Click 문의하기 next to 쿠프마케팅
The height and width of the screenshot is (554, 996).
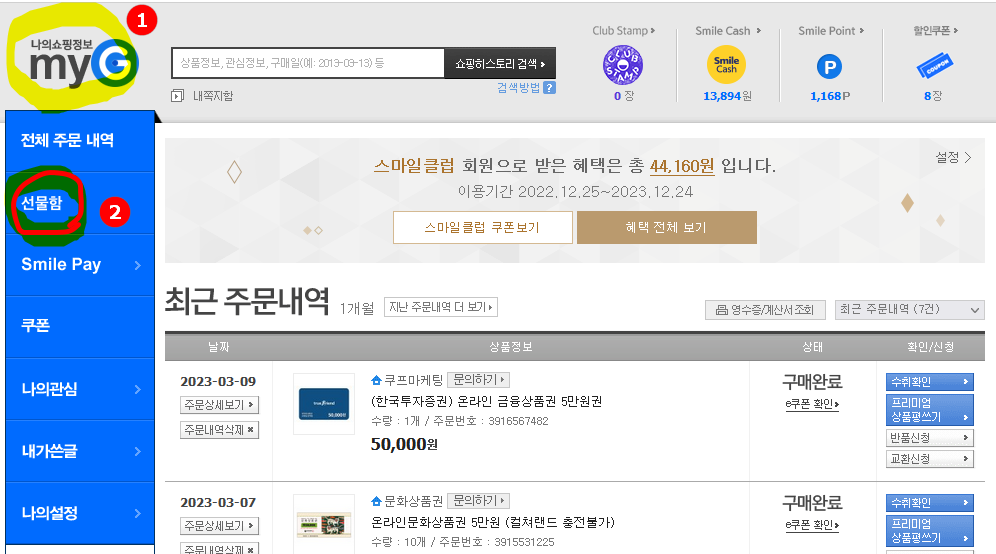pos(478,380)
